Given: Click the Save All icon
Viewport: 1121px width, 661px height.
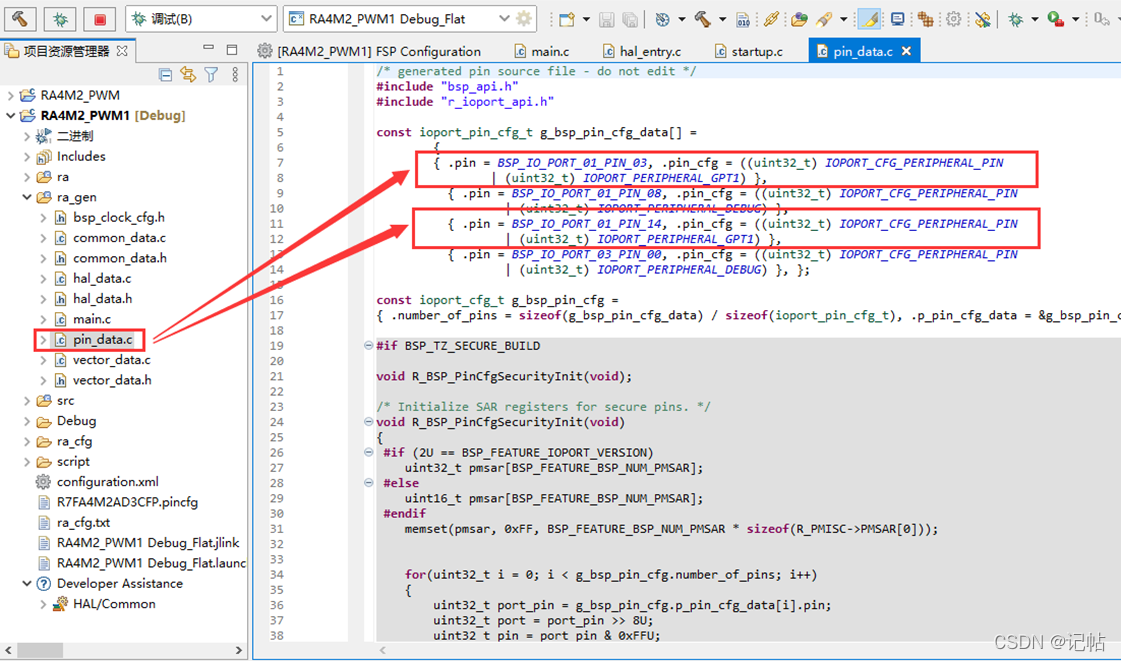Looking at the screenshot, I should 630,19.
